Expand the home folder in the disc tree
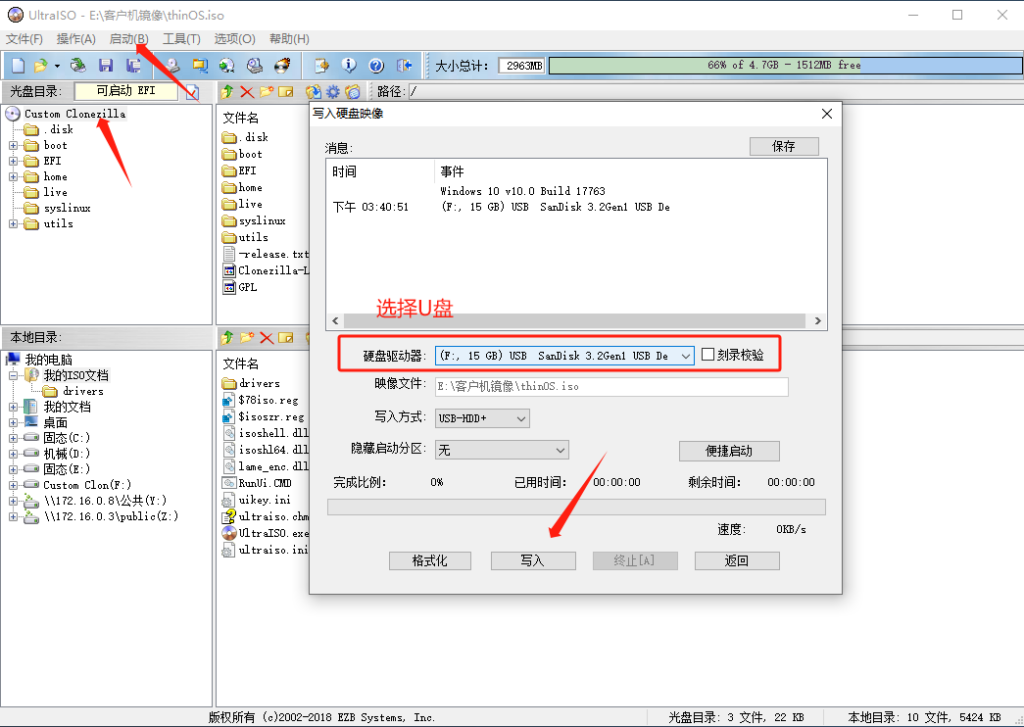The width and height of the screenshot is (1024, 727). coord(13,176)
